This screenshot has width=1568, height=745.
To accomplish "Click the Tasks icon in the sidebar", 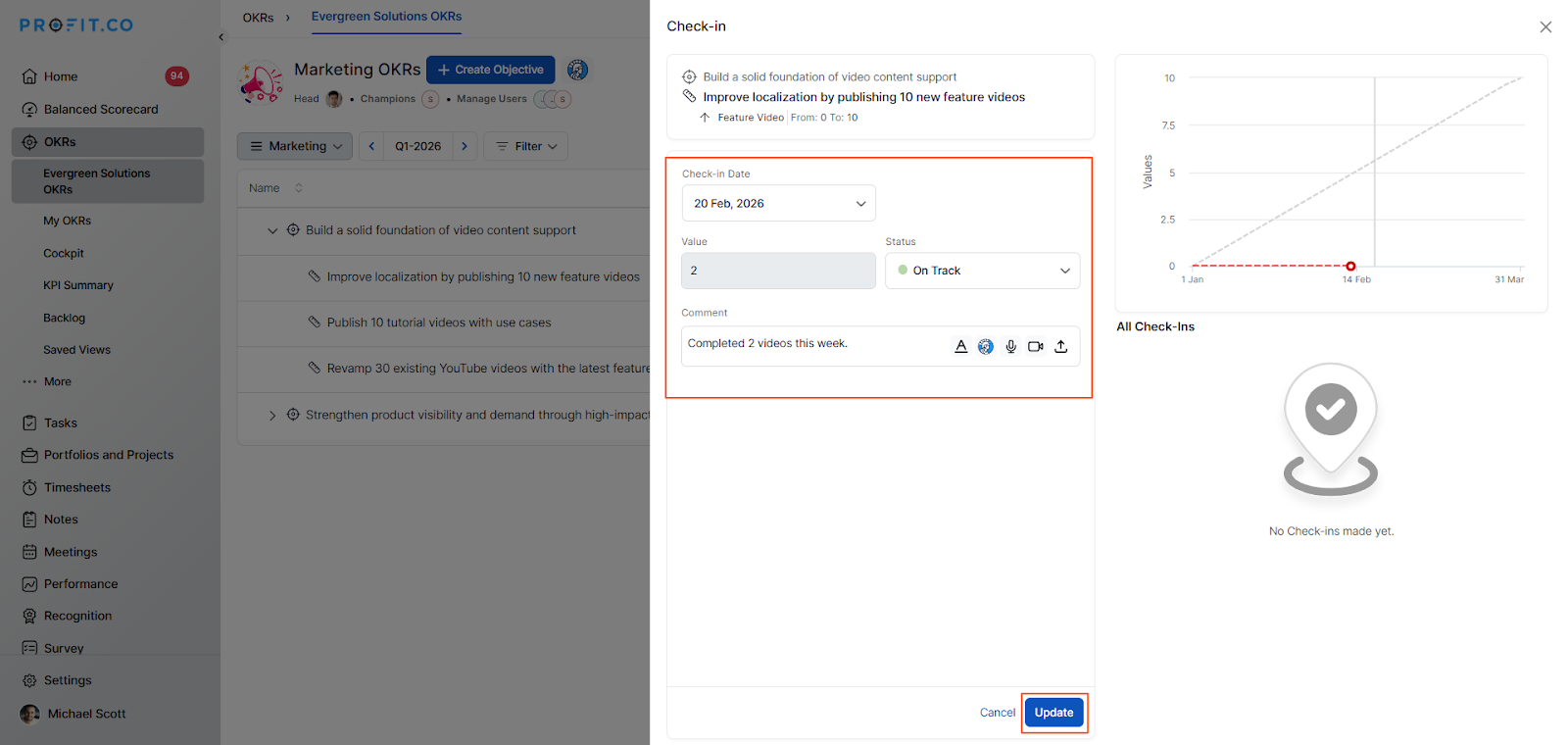I will pyautogui.click(x=29, y=422).
